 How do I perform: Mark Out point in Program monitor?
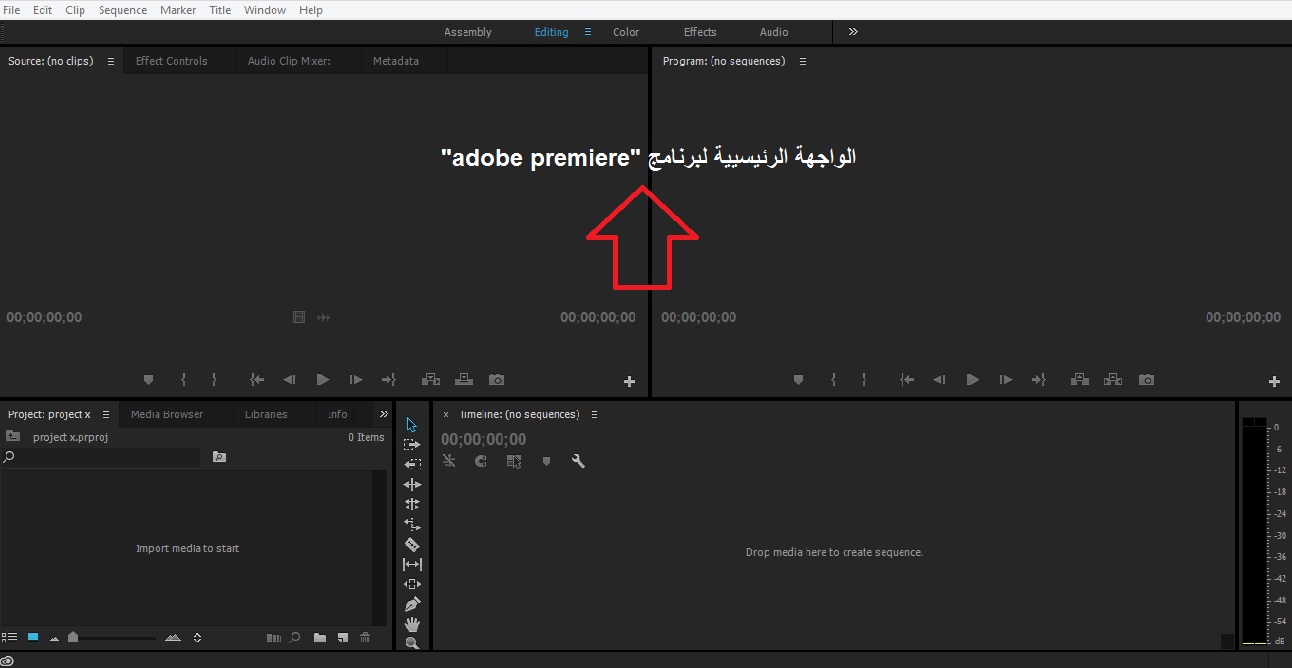(864, 380)
